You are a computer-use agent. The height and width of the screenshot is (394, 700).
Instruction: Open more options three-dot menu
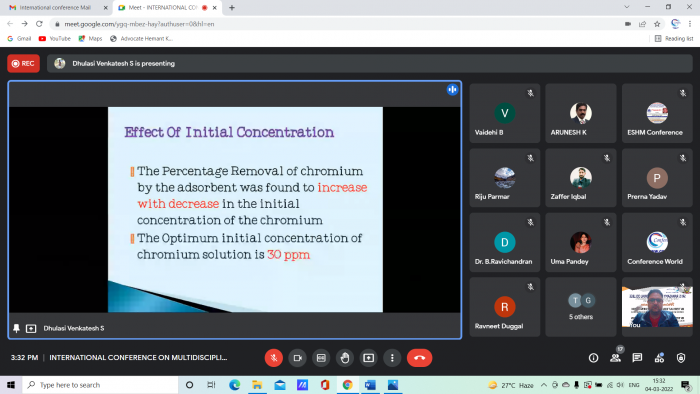[392, 358]
